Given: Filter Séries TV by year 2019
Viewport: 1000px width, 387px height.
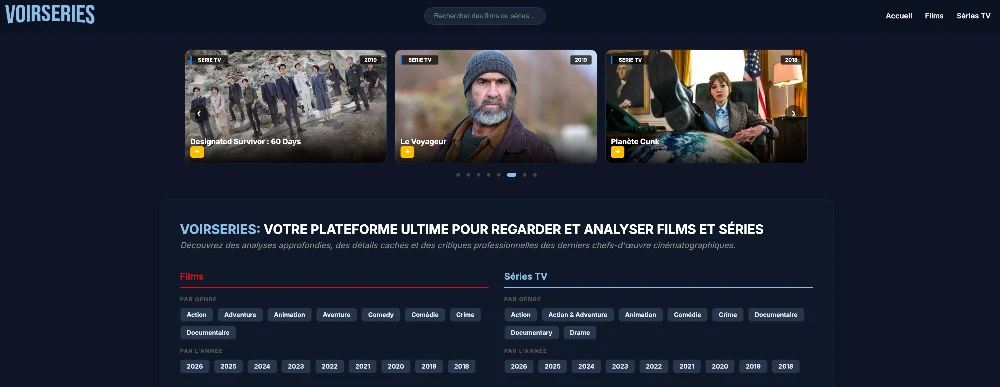Looking at the screenshot, I should pyautogui.click(x=753, y=367).
